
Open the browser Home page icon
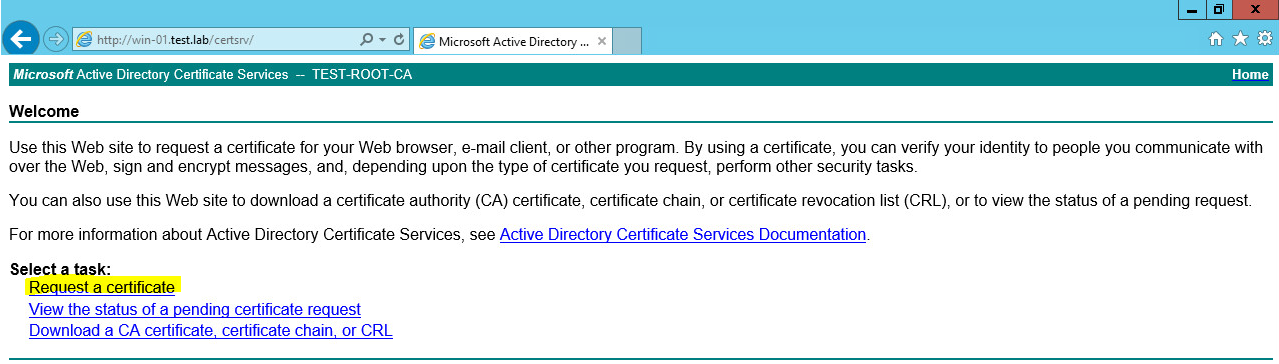1216,39
